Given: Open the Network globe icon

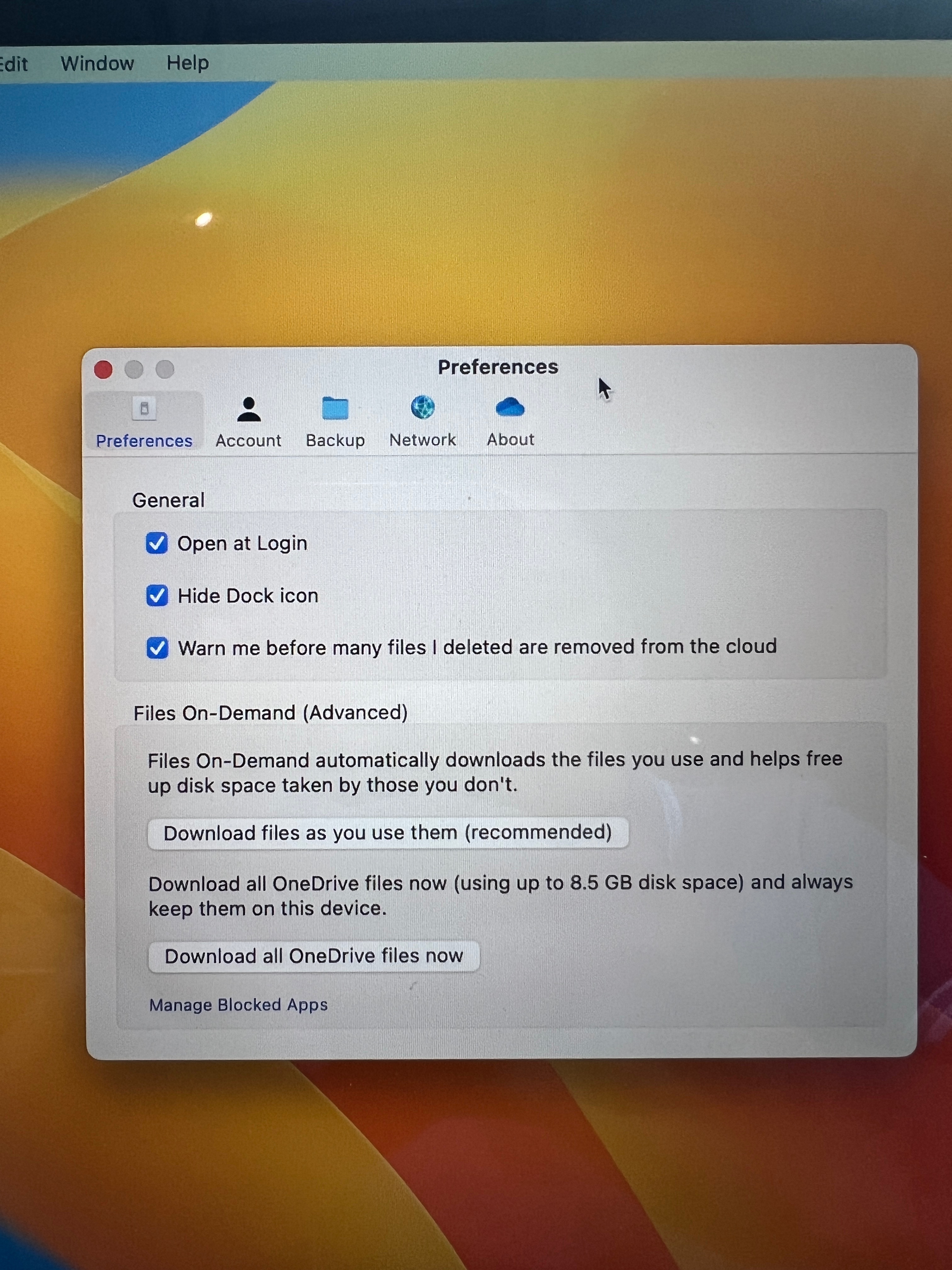Looking at the screenshot, I should coord(423,408).
